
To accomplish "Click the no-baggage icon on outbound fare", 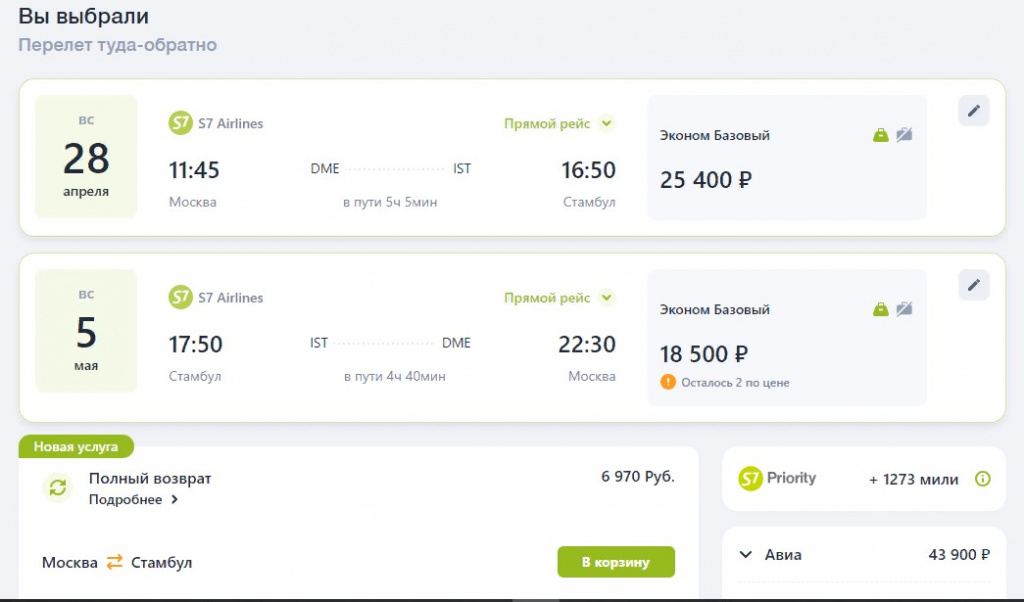I will tap(904, 135).
